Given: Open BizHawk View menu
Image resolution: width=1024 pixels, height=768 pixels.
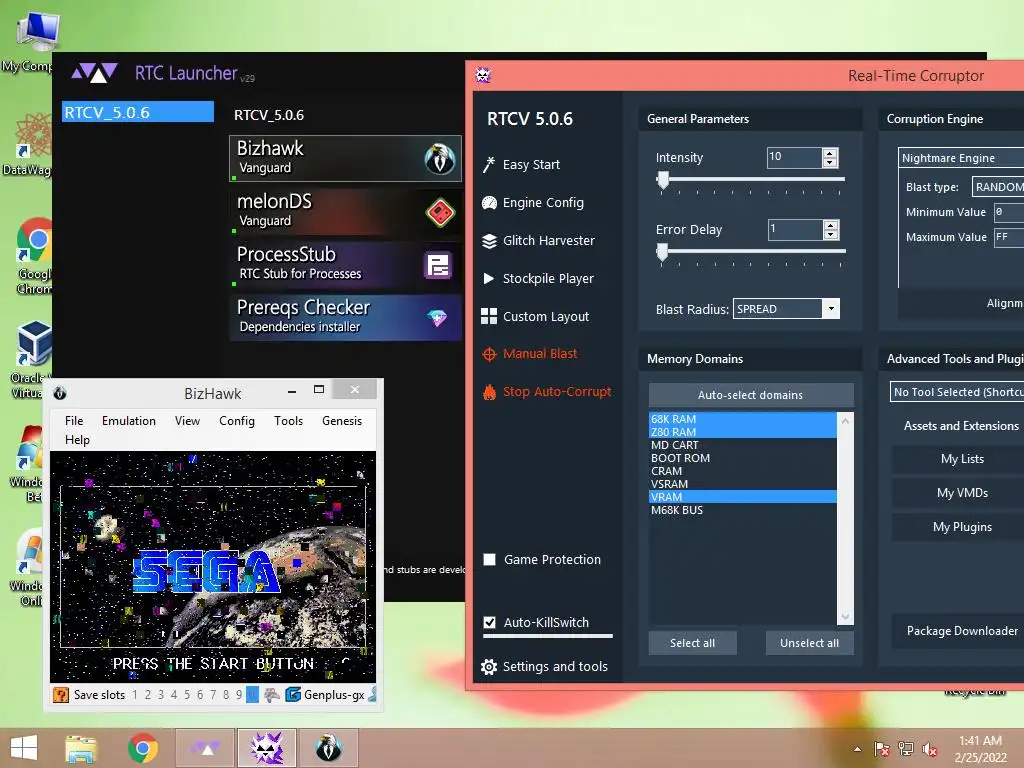Looking at the screenshot, I should tap(187, 421).
